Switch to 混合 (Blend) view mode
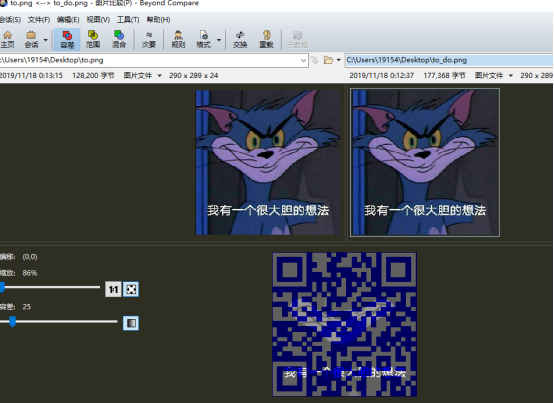554x403 pixels. click(x=119, y=39)
